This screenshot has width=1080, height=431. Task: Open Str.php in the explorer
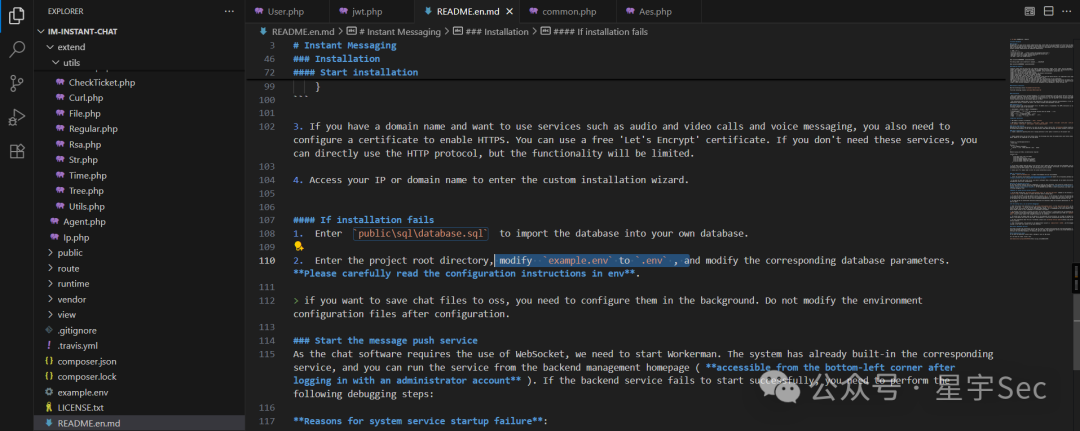click(x=83, y=160)
